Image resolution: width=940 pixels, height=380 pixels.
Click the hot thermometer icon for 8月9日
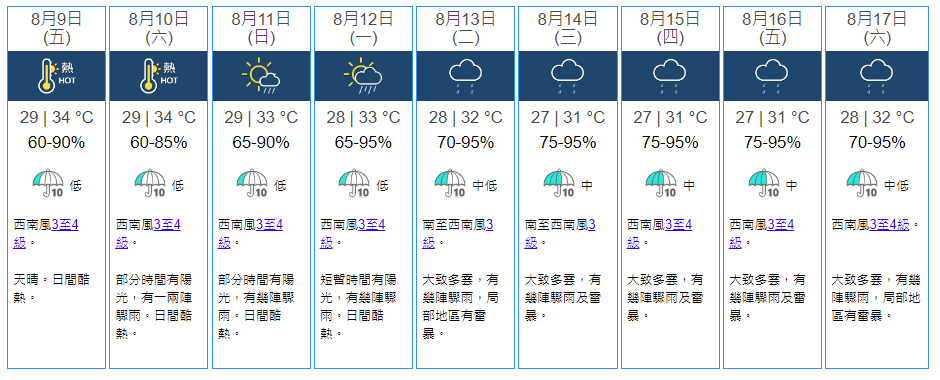tap(56, 76)
